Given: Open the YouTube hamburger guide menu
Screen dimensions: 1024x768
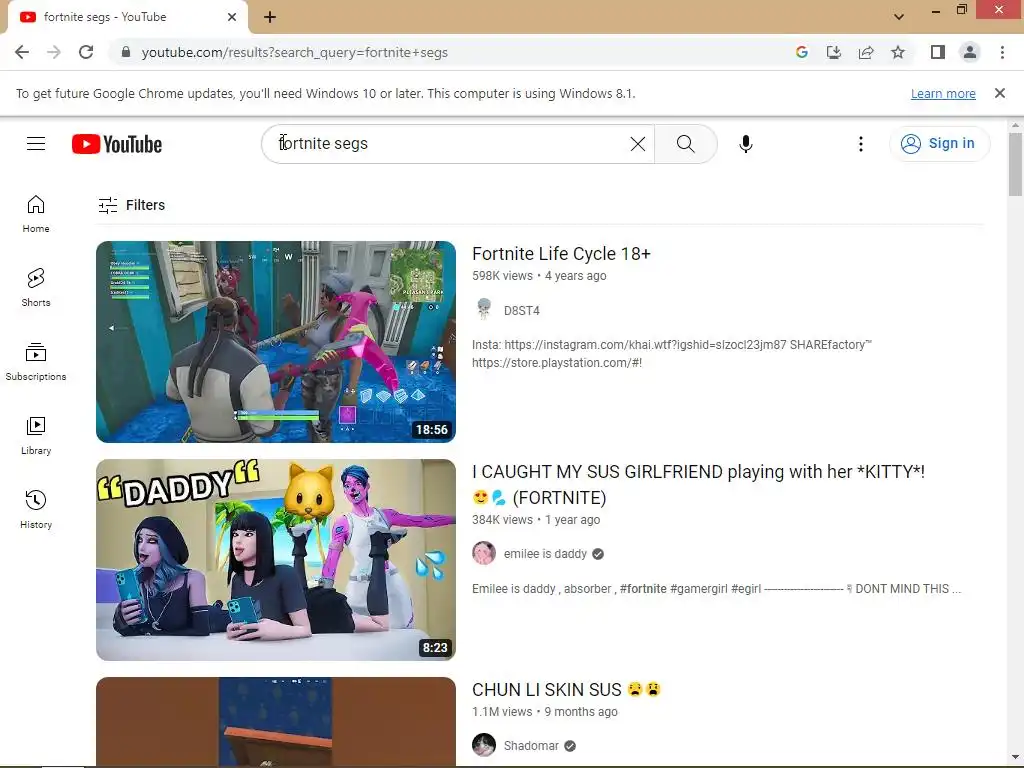Looking at the screenshot, I should [x=36, y=144].
